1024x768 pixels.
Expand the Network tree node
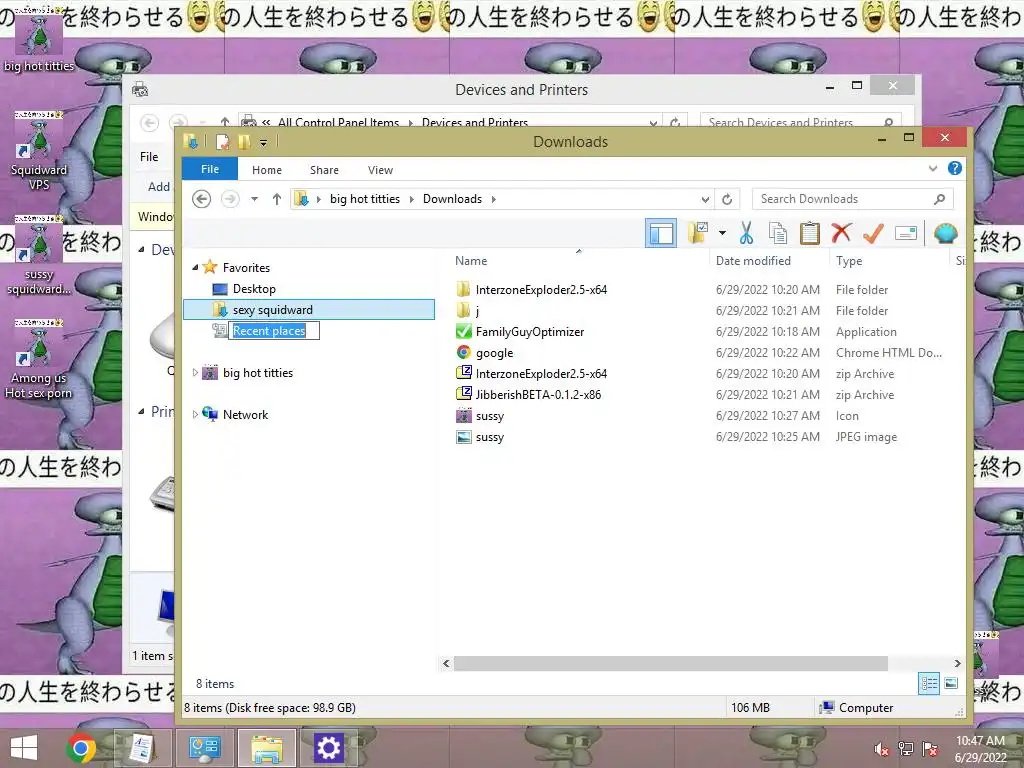pyautogui.click(x=195, y=414)
